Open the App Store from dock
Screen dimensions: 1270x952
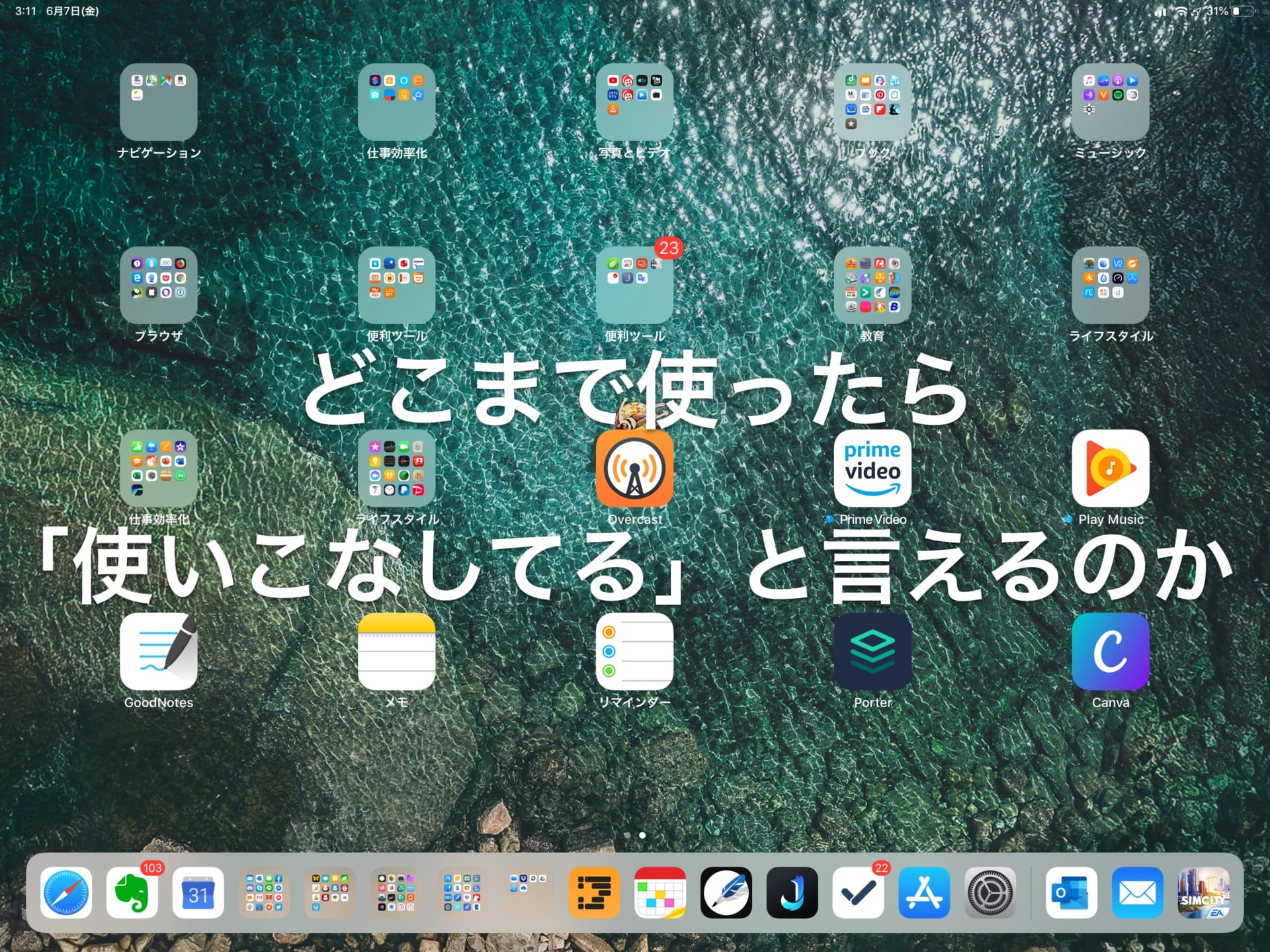[924, 893]
